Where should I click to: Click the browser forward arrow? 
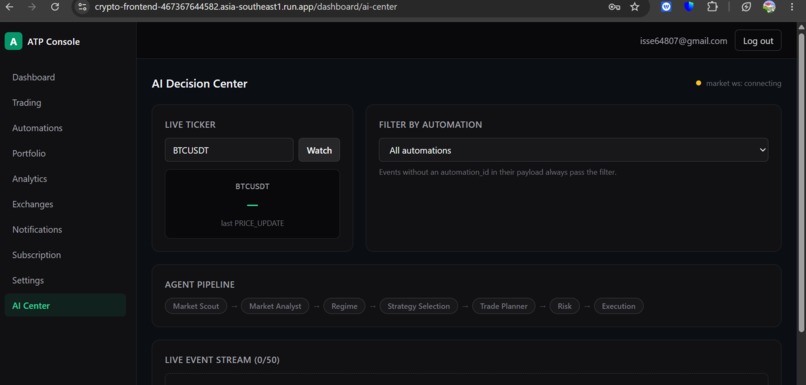pos(32,7)
